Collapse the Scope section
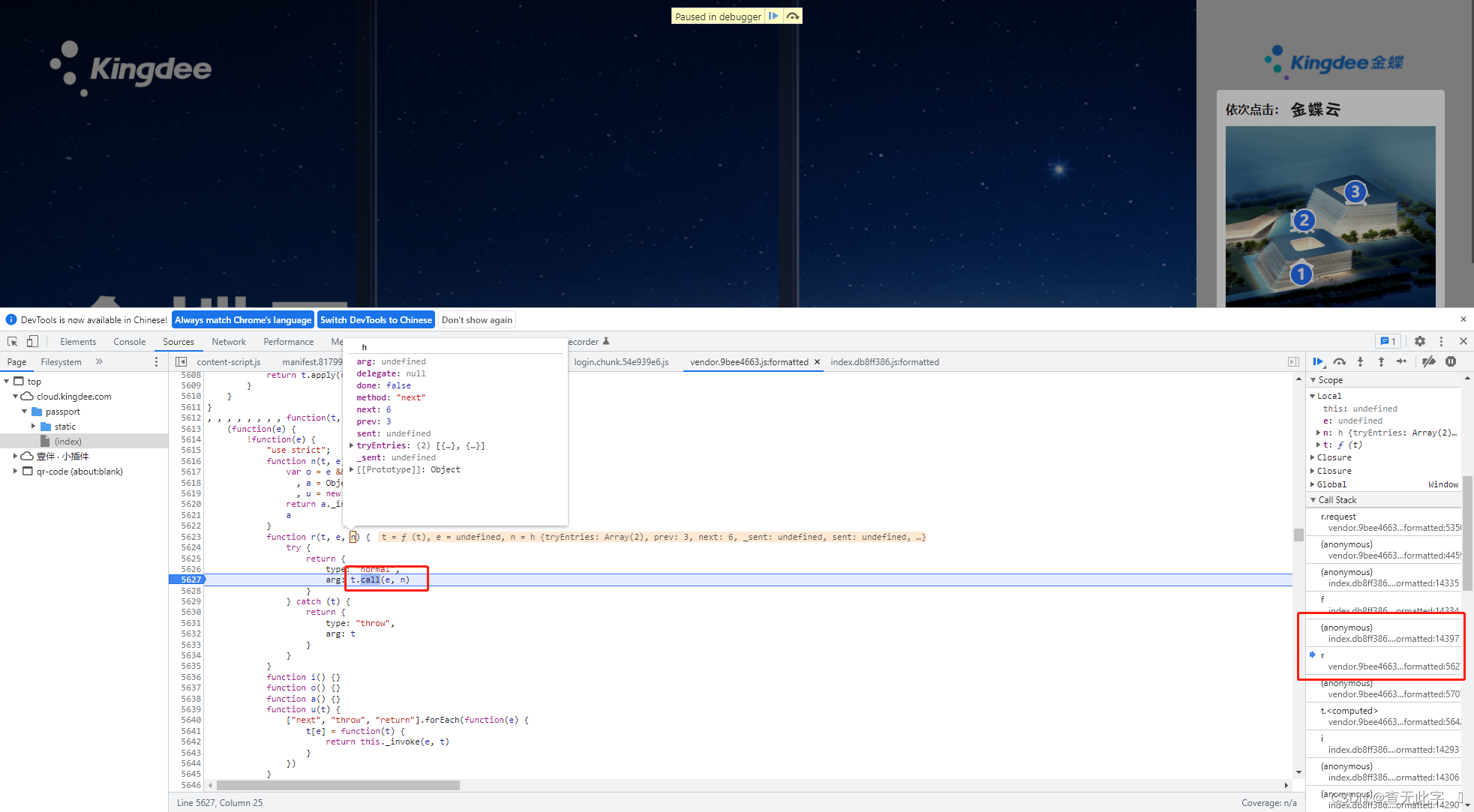This screenshot has width=1474, height=812. coord(1313,380)
